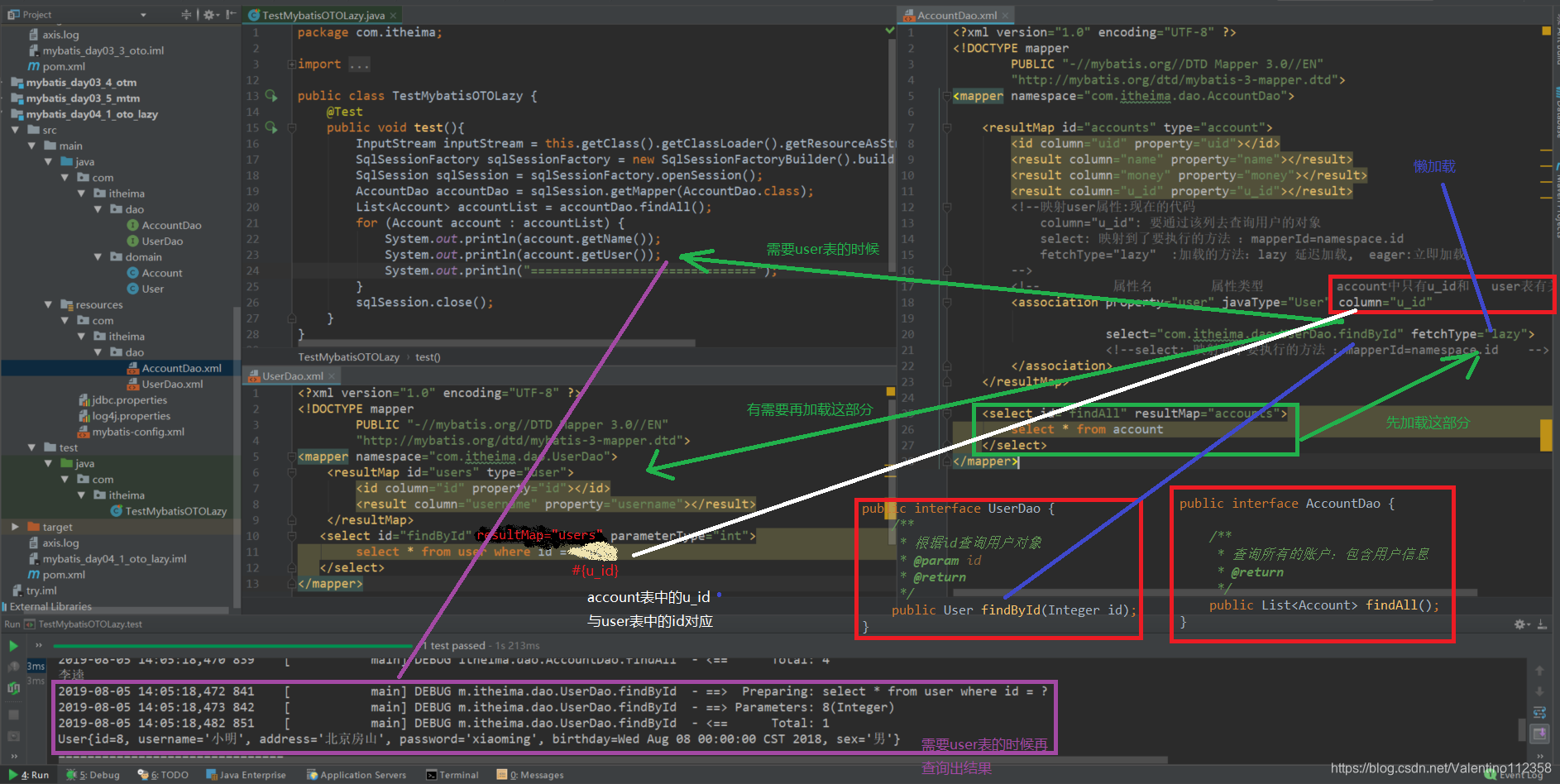The width and height of the screenshot is (1560, 784).
Task: Open the Project view dropdown
Action: tap(143, 15)
